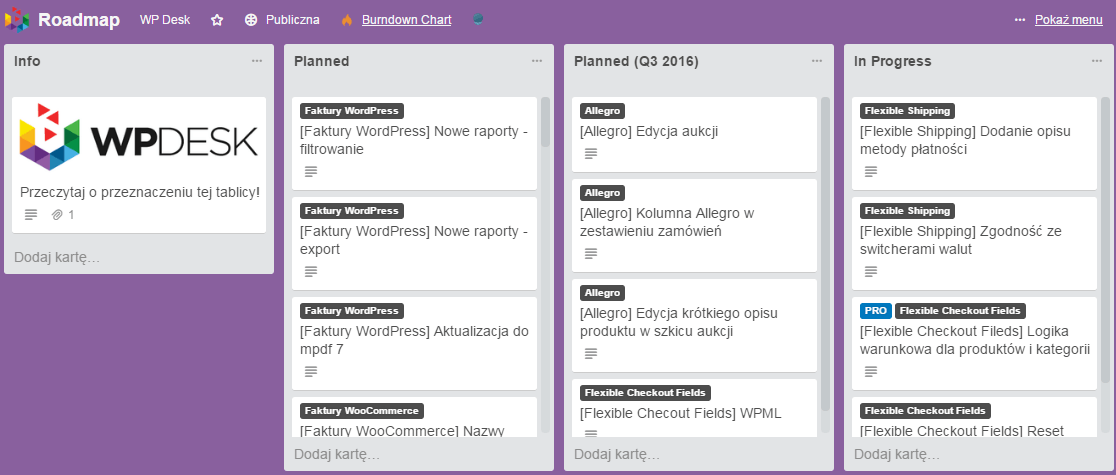This screenshot has width=1116, height=475.
Task: Click description icon on Dodanie opisu card
Action: (x=870, y=172)
